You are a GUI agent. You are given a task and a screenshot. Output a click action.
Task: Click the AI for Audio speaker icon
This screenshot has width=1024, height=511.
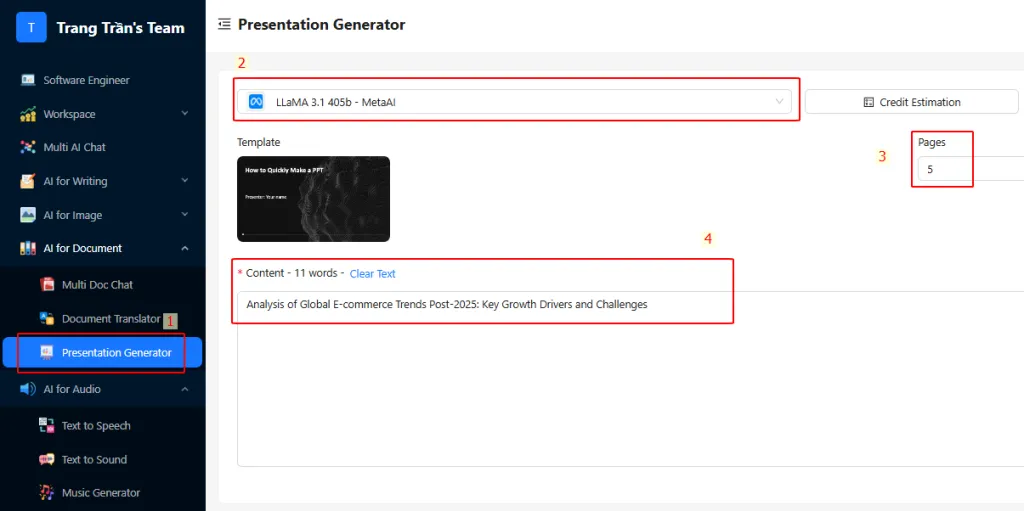(27, 389)
